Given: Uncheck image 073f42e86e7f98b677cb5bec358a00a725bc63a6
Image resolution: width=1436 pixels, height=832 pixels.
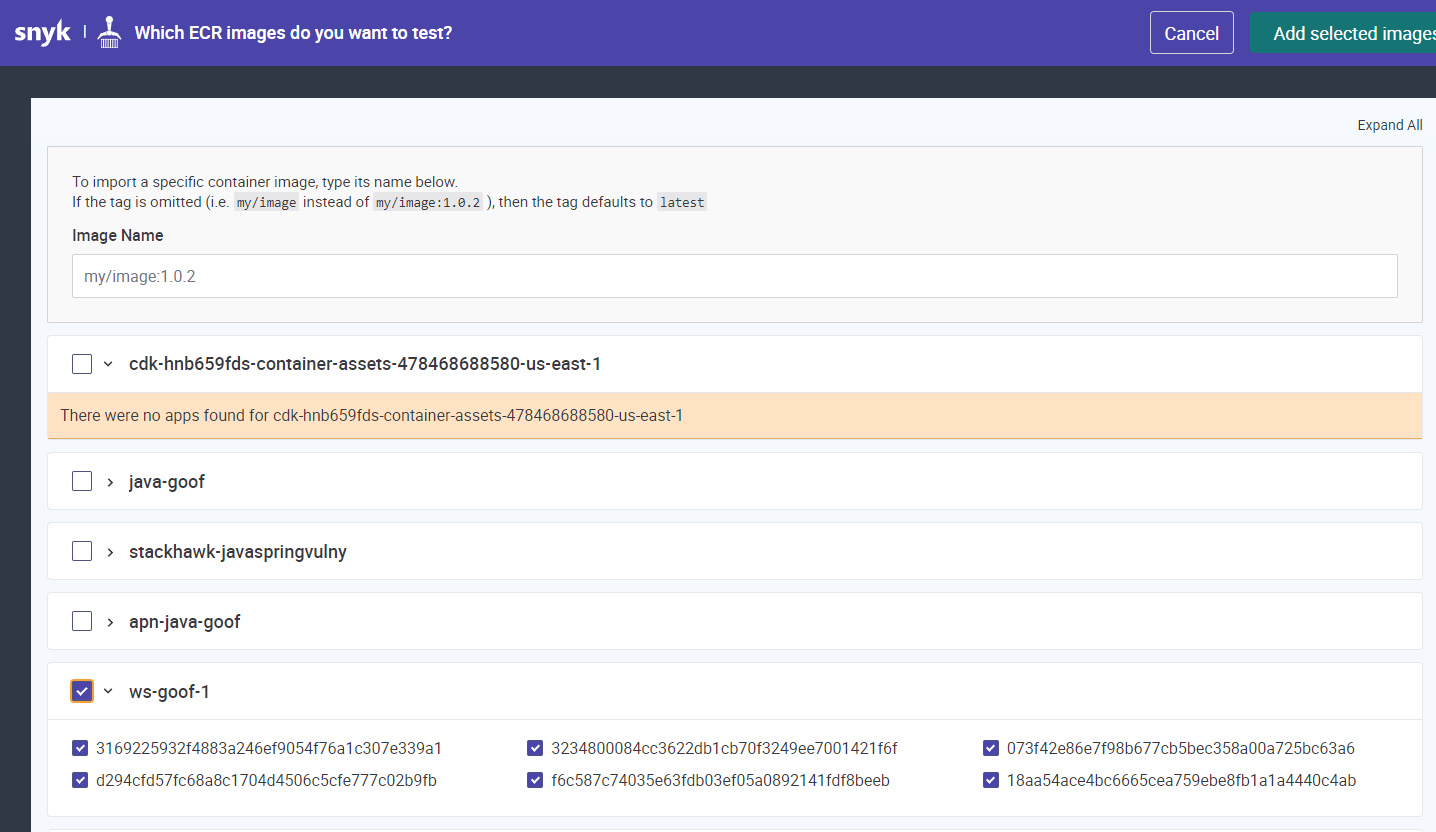Looking at the screenshot, I should (991, 748).
